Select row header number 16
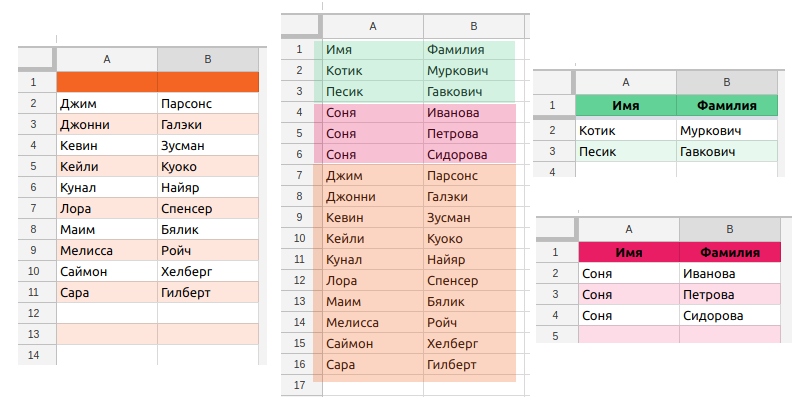This screenshot has width=800, height=400. (x=298, y=365)
